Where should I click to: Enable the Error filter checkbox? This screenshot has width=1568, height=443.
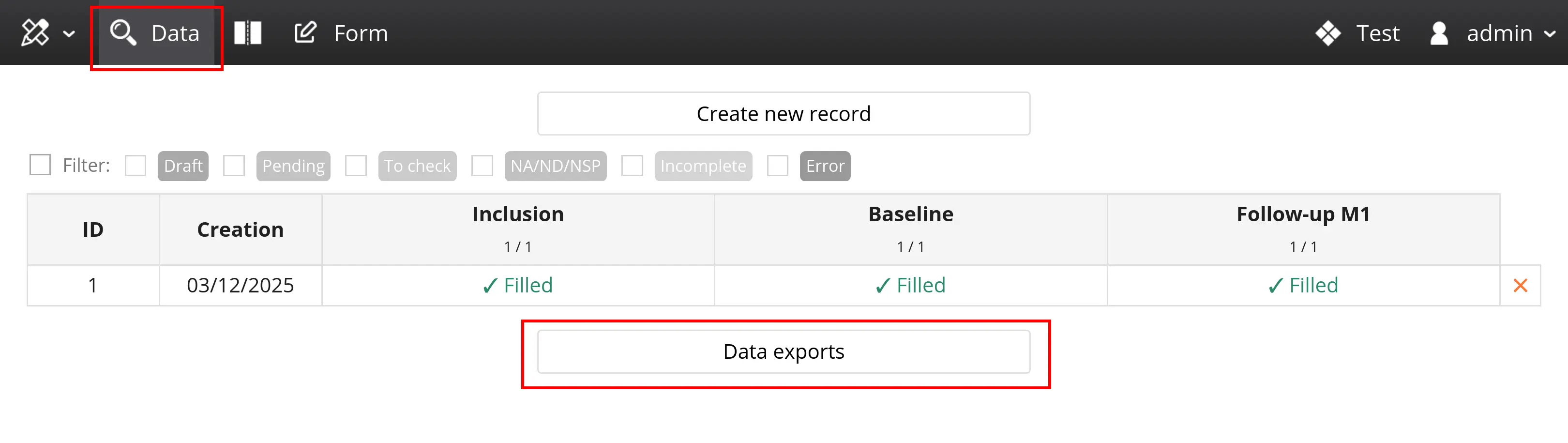[x=777, y=166]
